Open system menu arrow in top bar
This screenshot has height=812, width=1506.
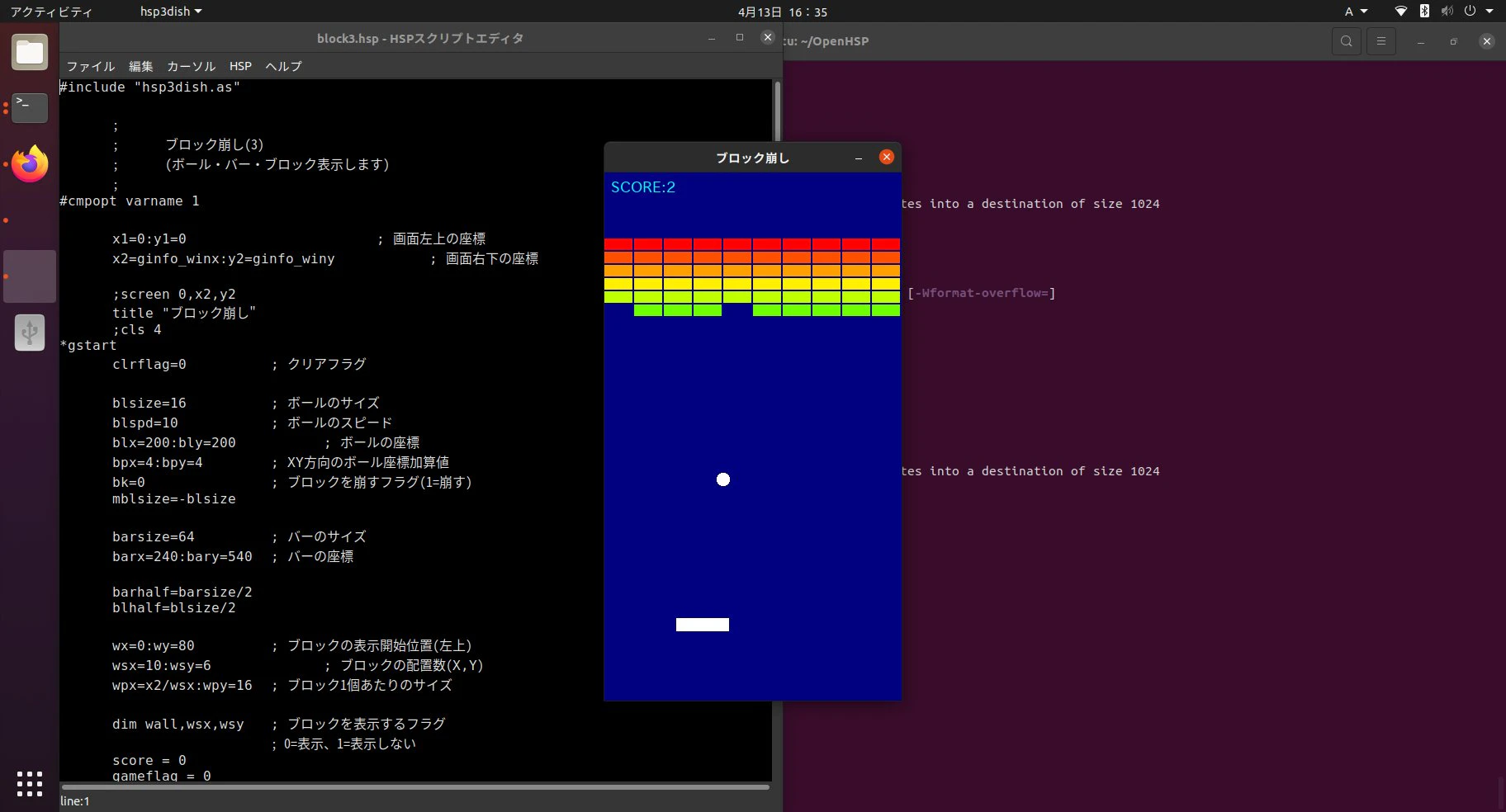tap(1489, 12)
